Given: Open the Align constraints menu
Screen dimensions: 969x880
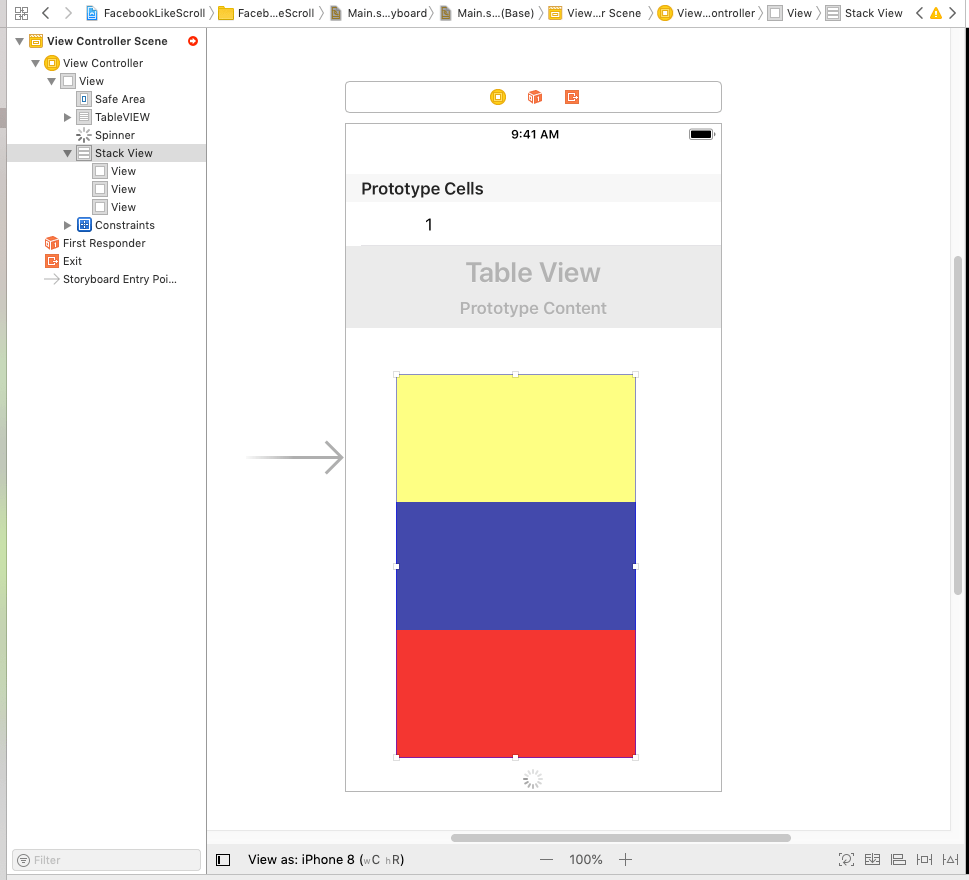Looking at the screenshot, I should 898,860.
